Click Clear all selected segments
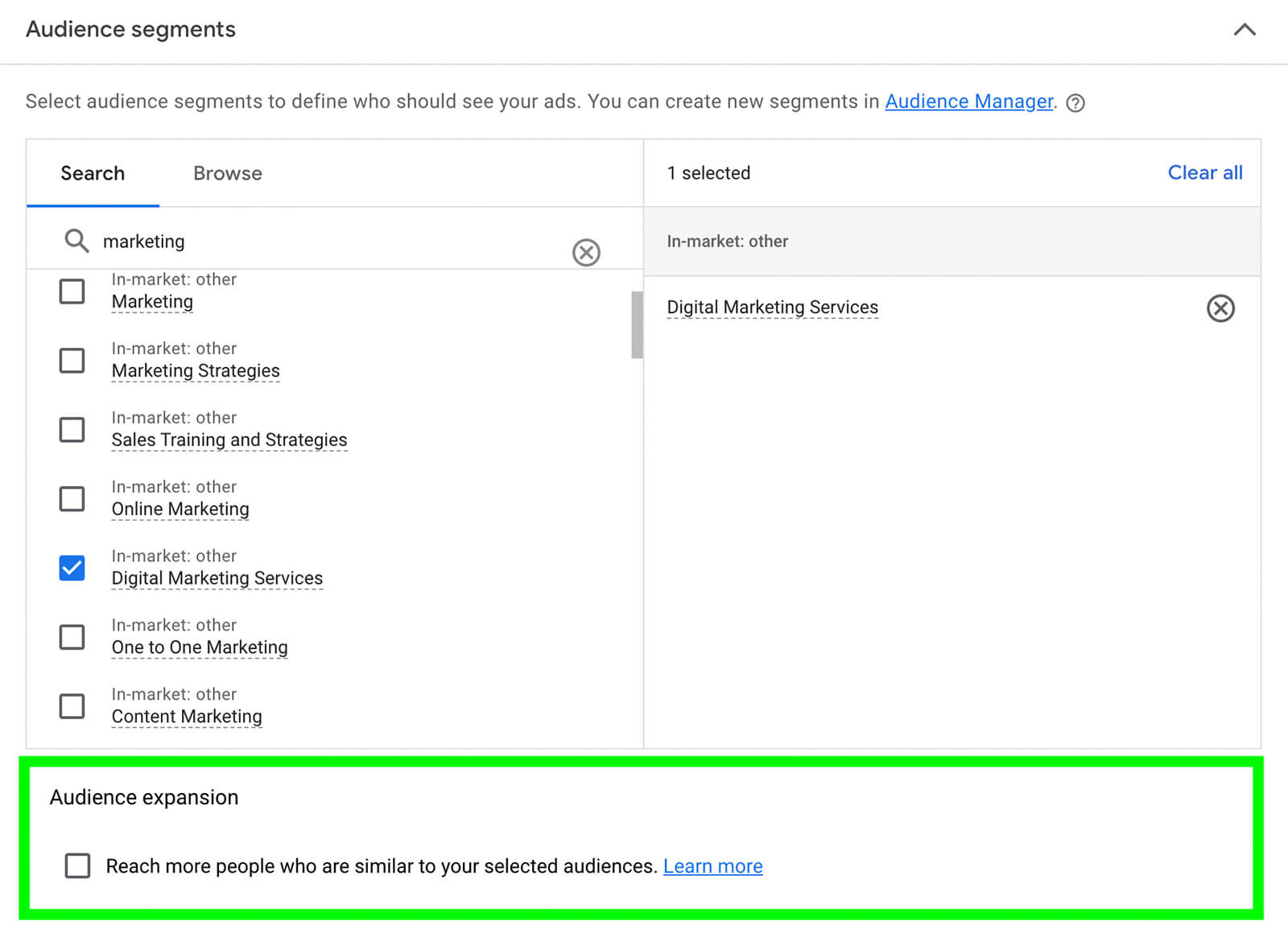The height and width of the screenshot is (942, 1288). [1205, 173]
